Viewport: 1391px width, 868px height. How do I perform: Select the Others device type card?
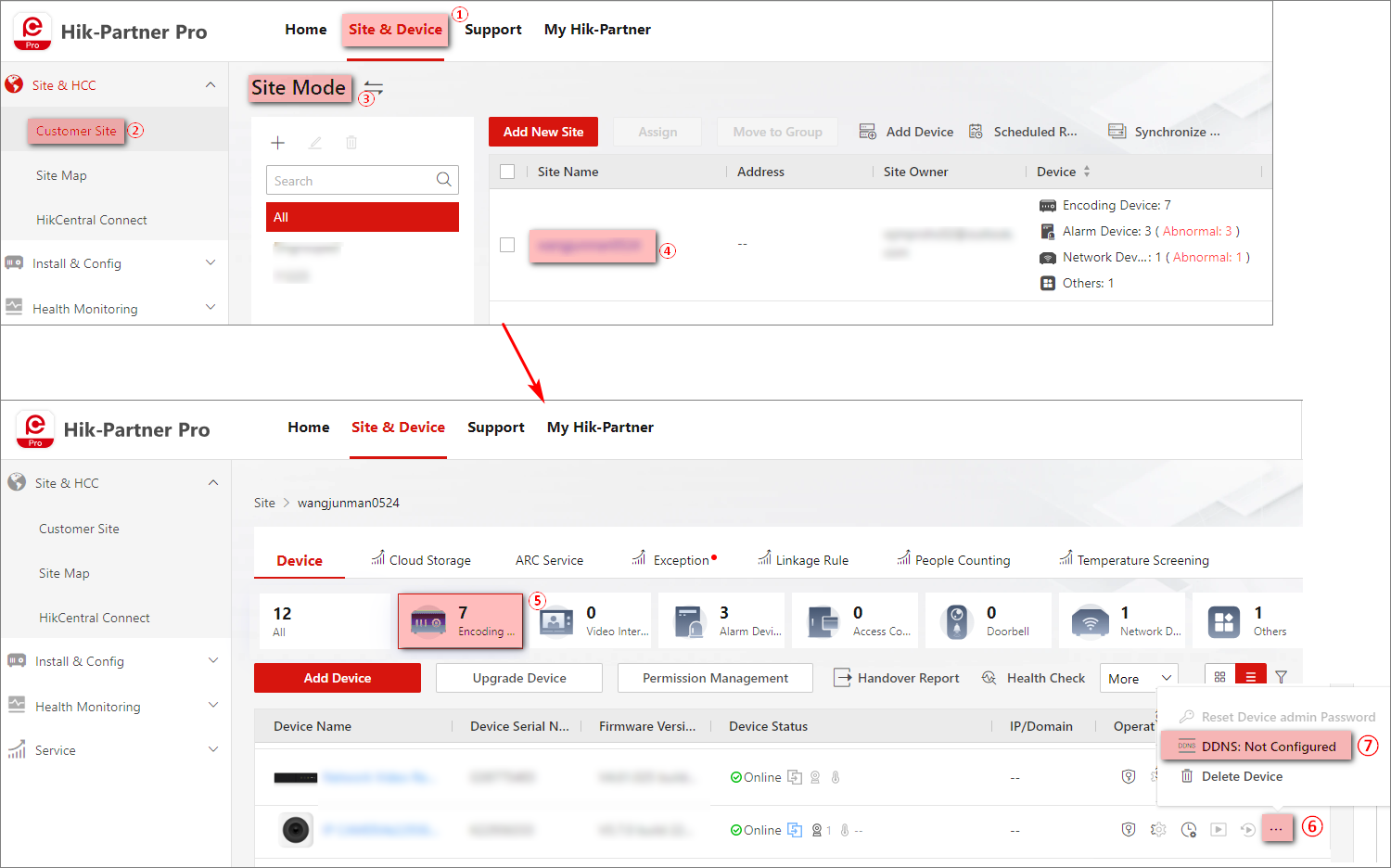click(1248, 621)
